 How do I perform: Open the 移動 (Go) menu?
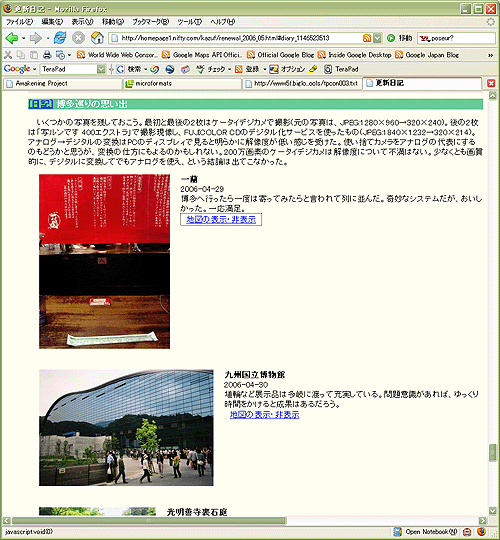(x=113, y=22)
